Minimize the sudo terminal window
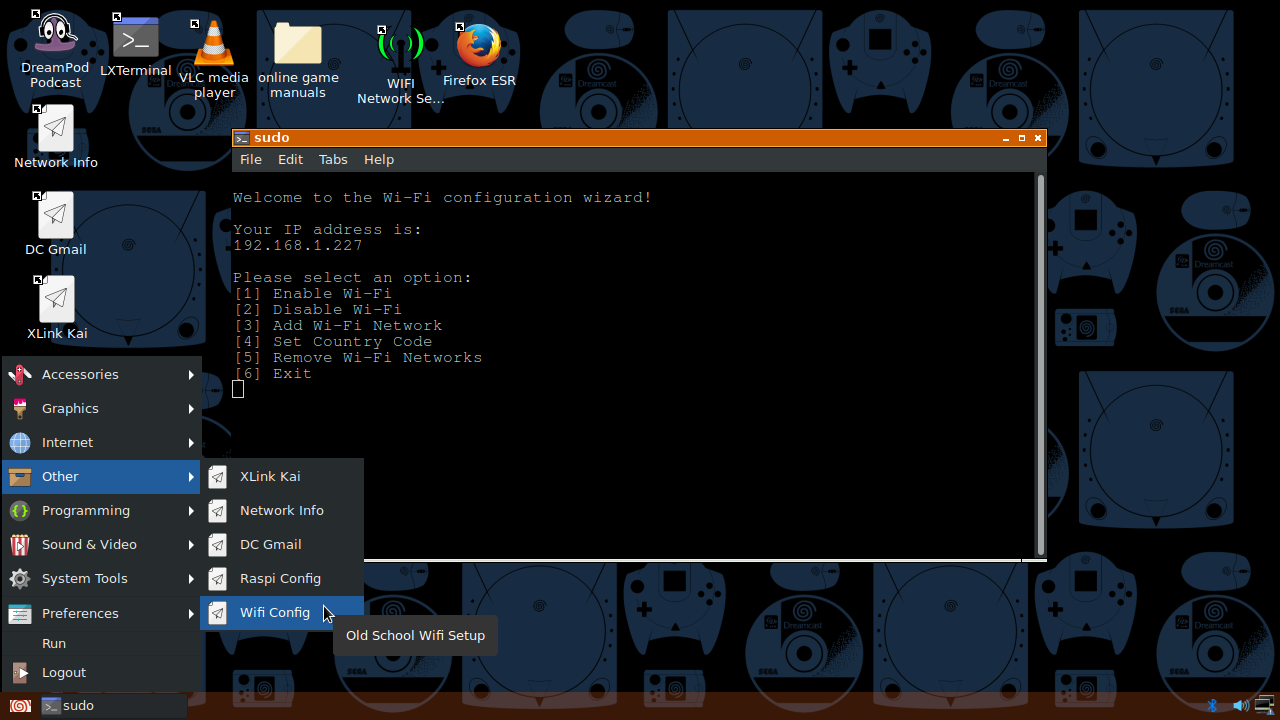1280x720 pixels. 1005,139
